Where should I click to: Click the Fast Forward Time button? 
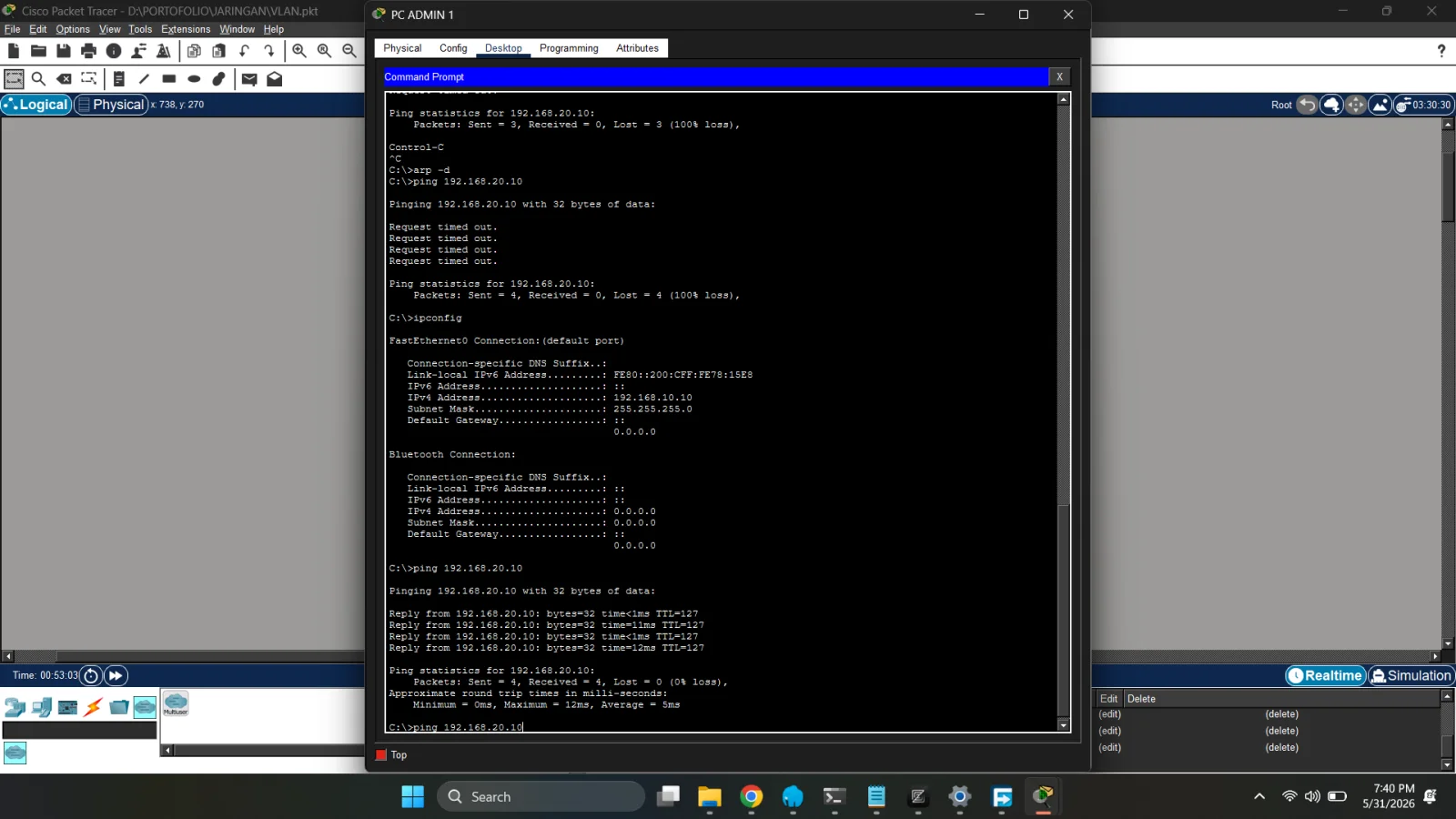point(116,675)
